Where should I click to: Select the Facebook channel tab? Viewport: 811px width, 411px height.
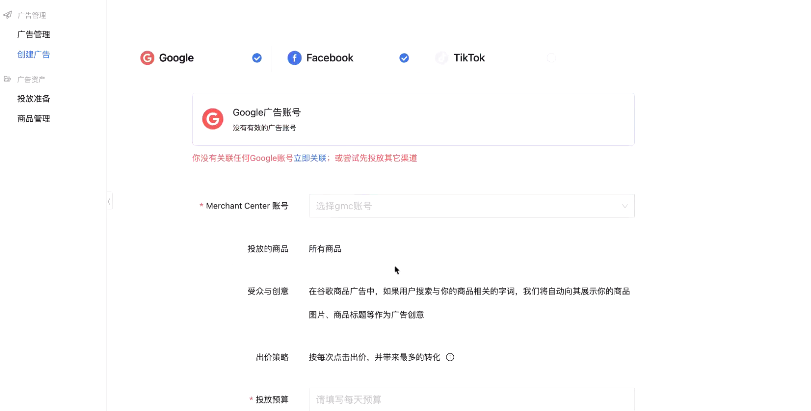point(348,58)
